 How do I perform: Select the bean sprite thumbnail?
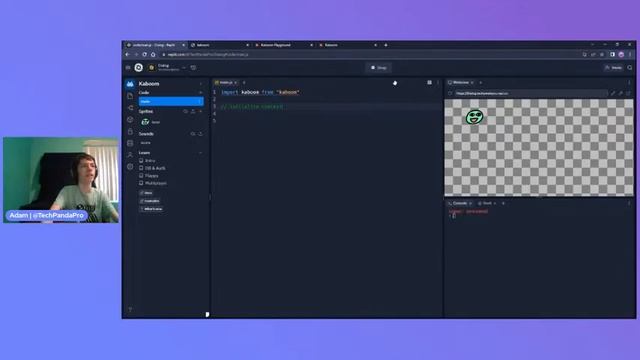[145, 122]
